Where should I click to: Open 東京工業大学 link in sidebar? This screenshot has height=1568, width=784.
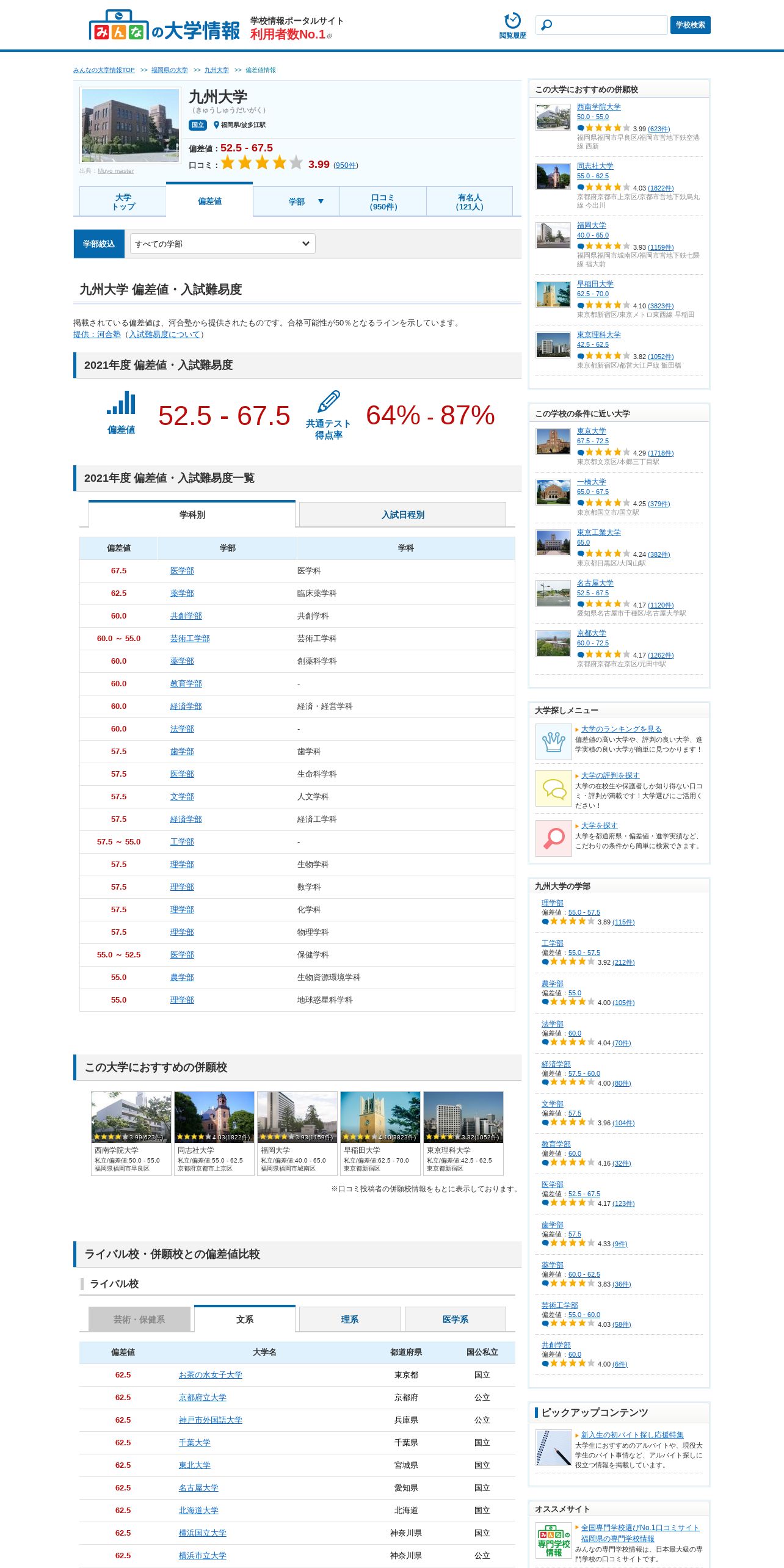click(598, 532)
